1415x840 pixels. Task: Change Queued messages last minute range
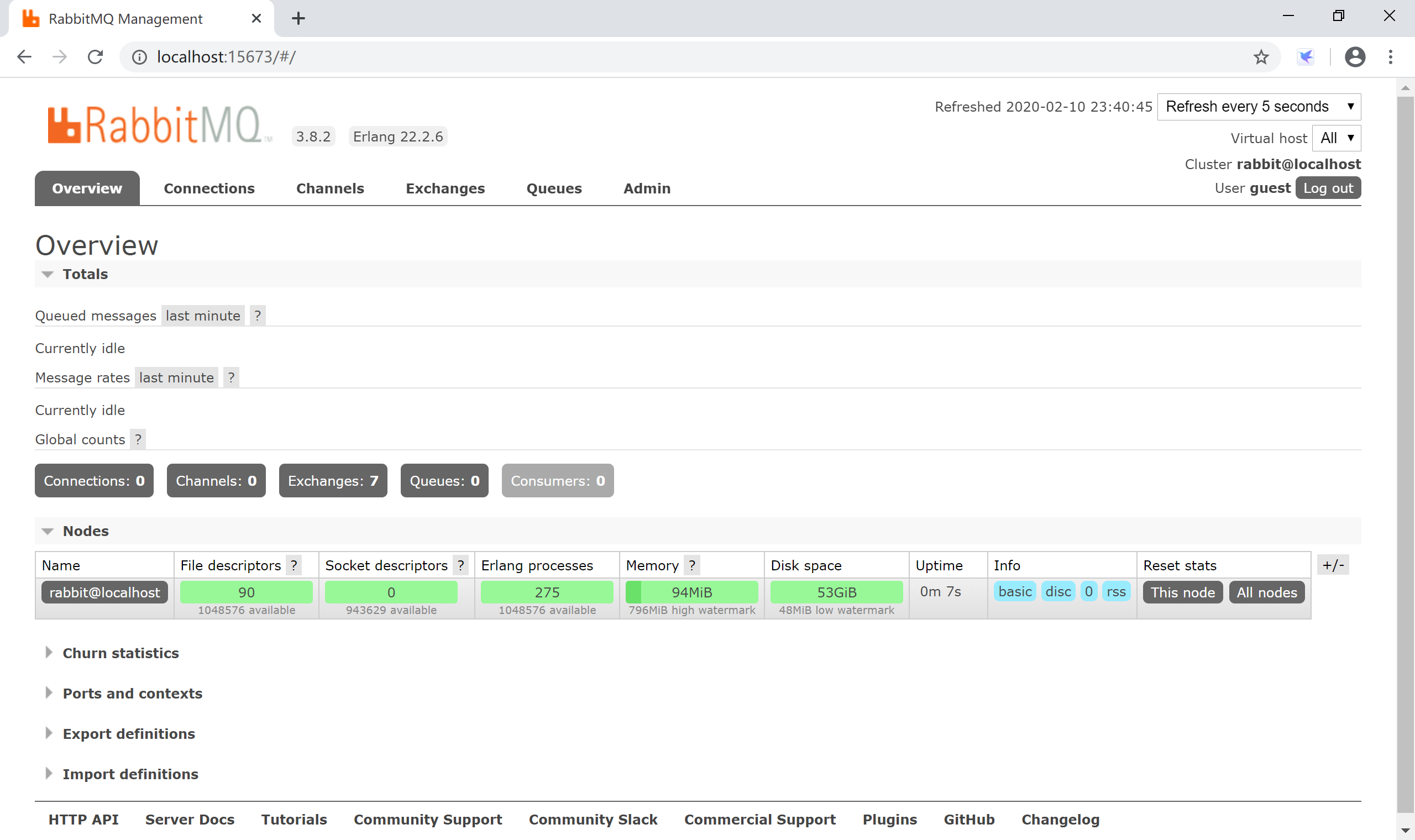tap(203, 316)
